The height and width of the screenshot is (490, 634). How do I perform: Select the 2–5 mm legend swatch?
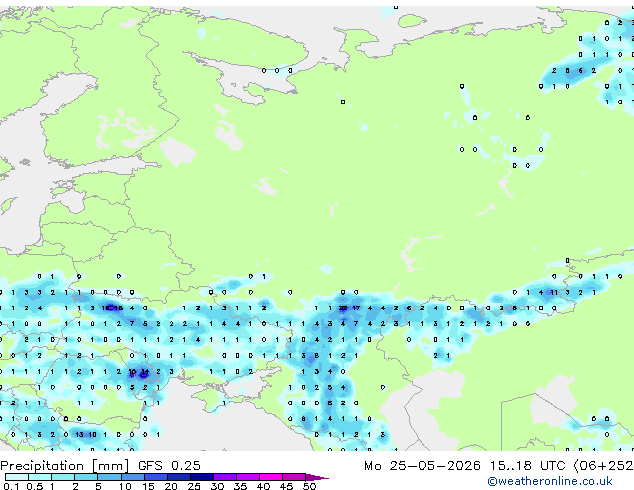click(x=86, y=477)
